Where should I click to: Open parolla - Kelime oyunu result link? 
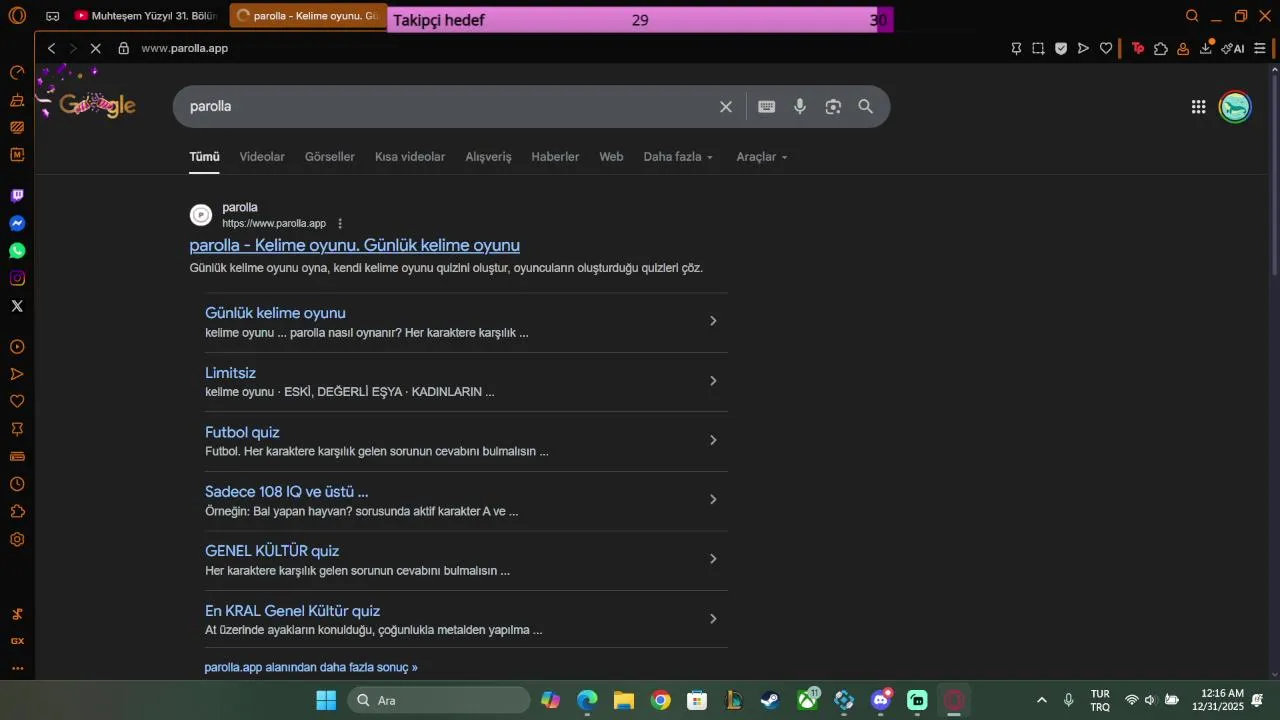click(355, 245)
